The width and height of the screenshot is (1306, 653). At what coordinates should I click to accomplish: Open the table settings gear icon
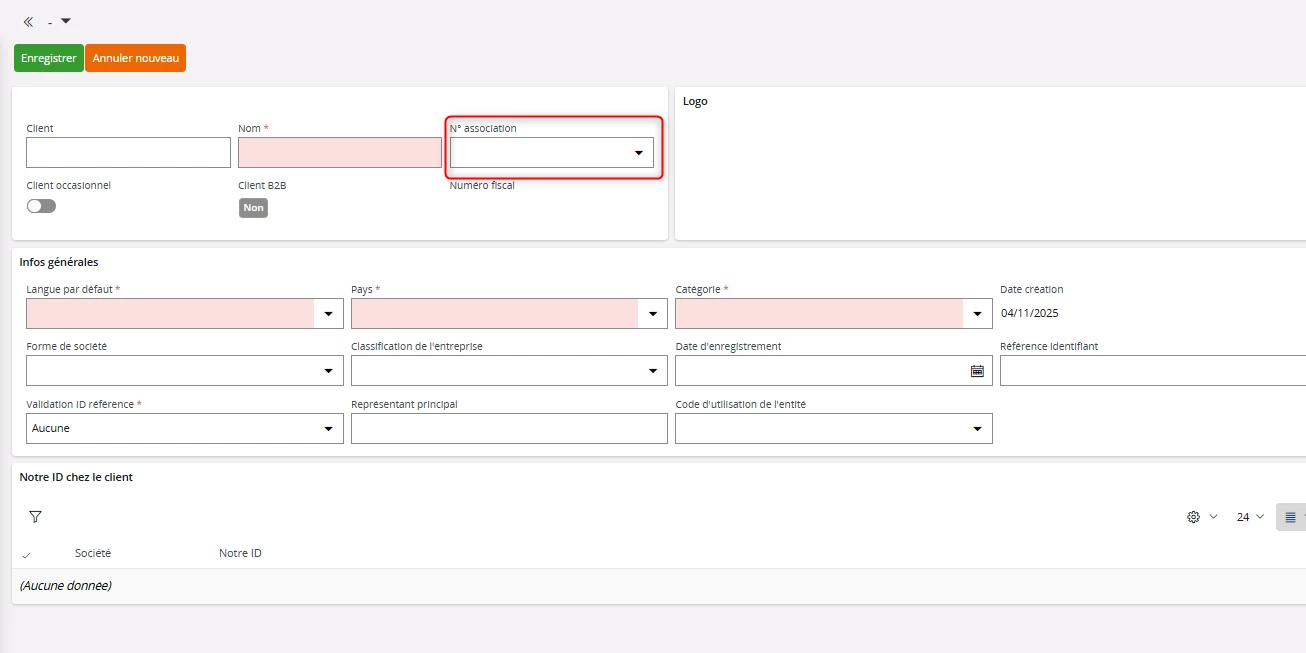tap(1193, 517)
